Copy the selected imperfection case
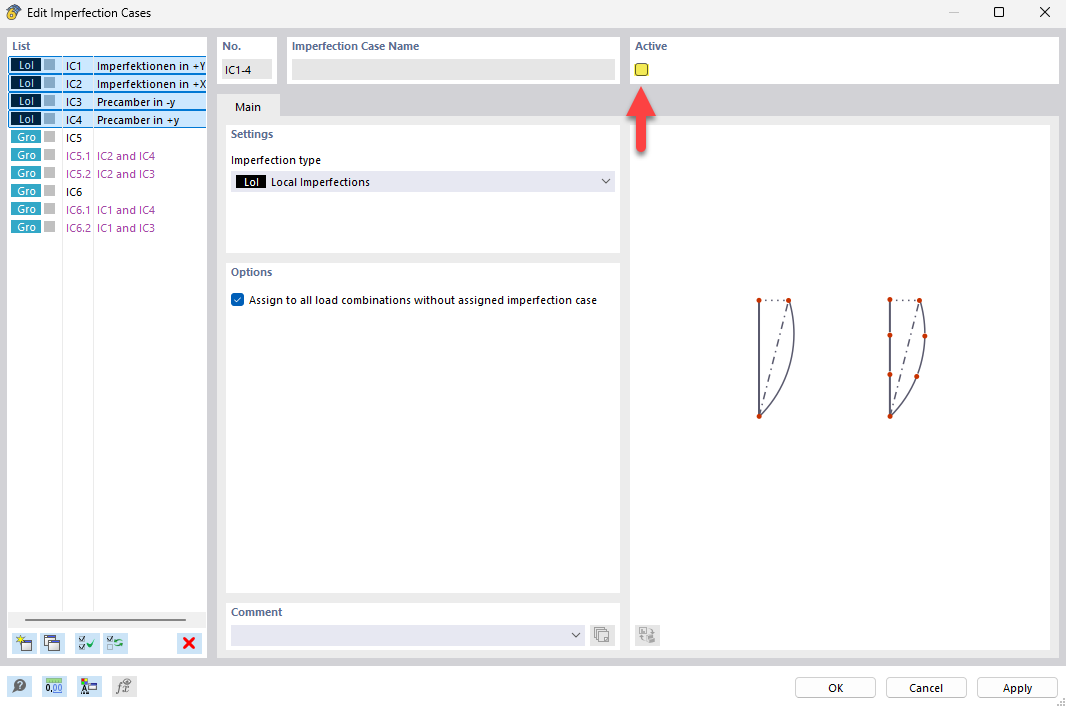 tap(52, 643)
